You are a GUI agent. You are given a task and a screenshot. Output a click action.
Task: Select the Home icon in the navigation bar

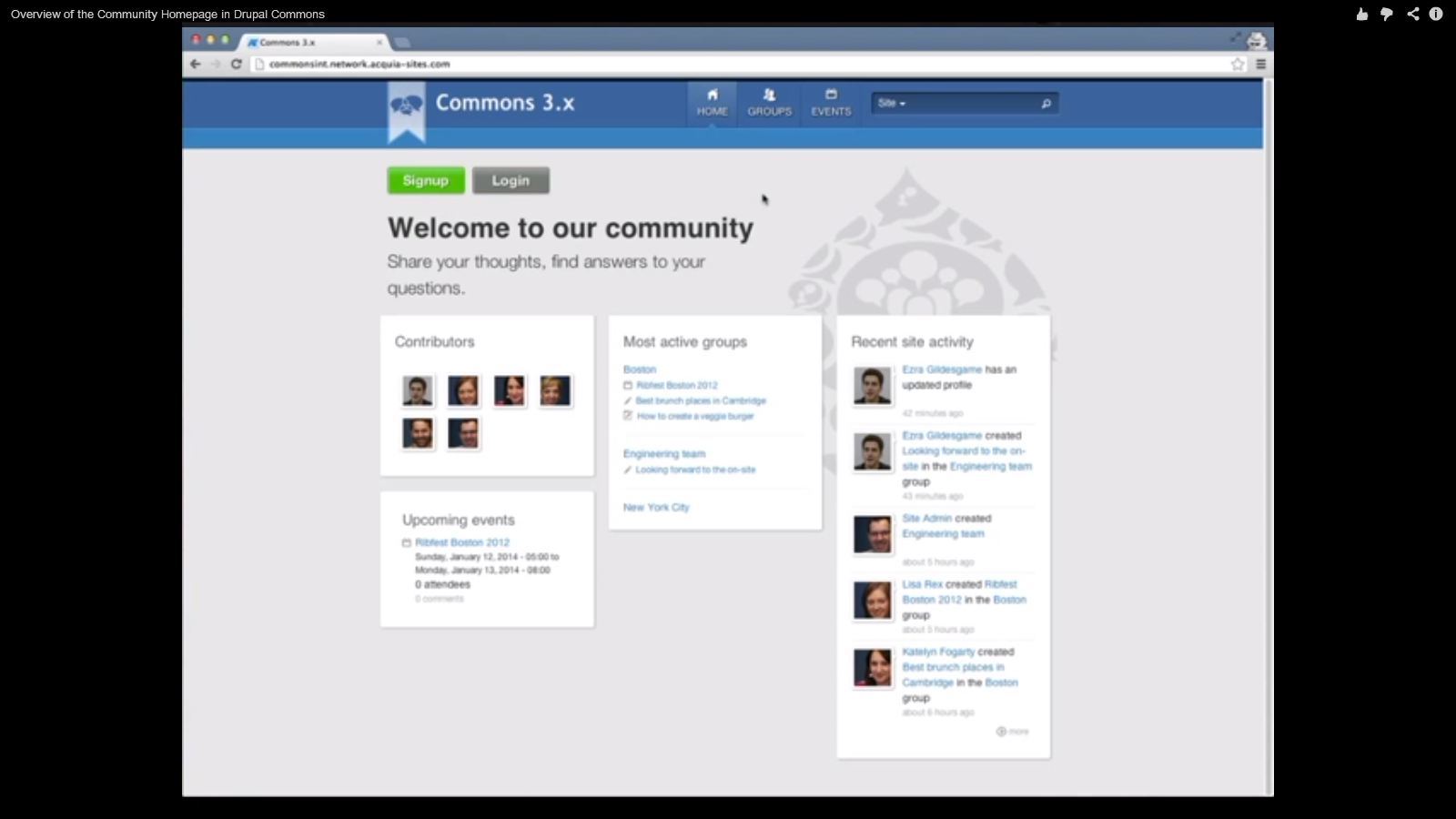tap(713, 95)
